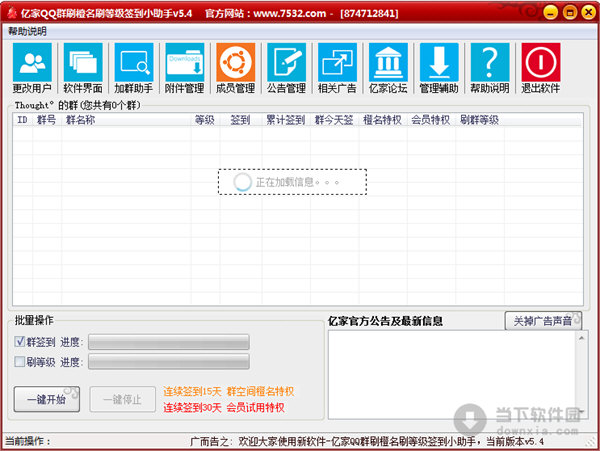Viewport: 600px width, 451px height.
Task: Open the 帮助说明 menu in menu bar
Action: [x=27, y=31]
